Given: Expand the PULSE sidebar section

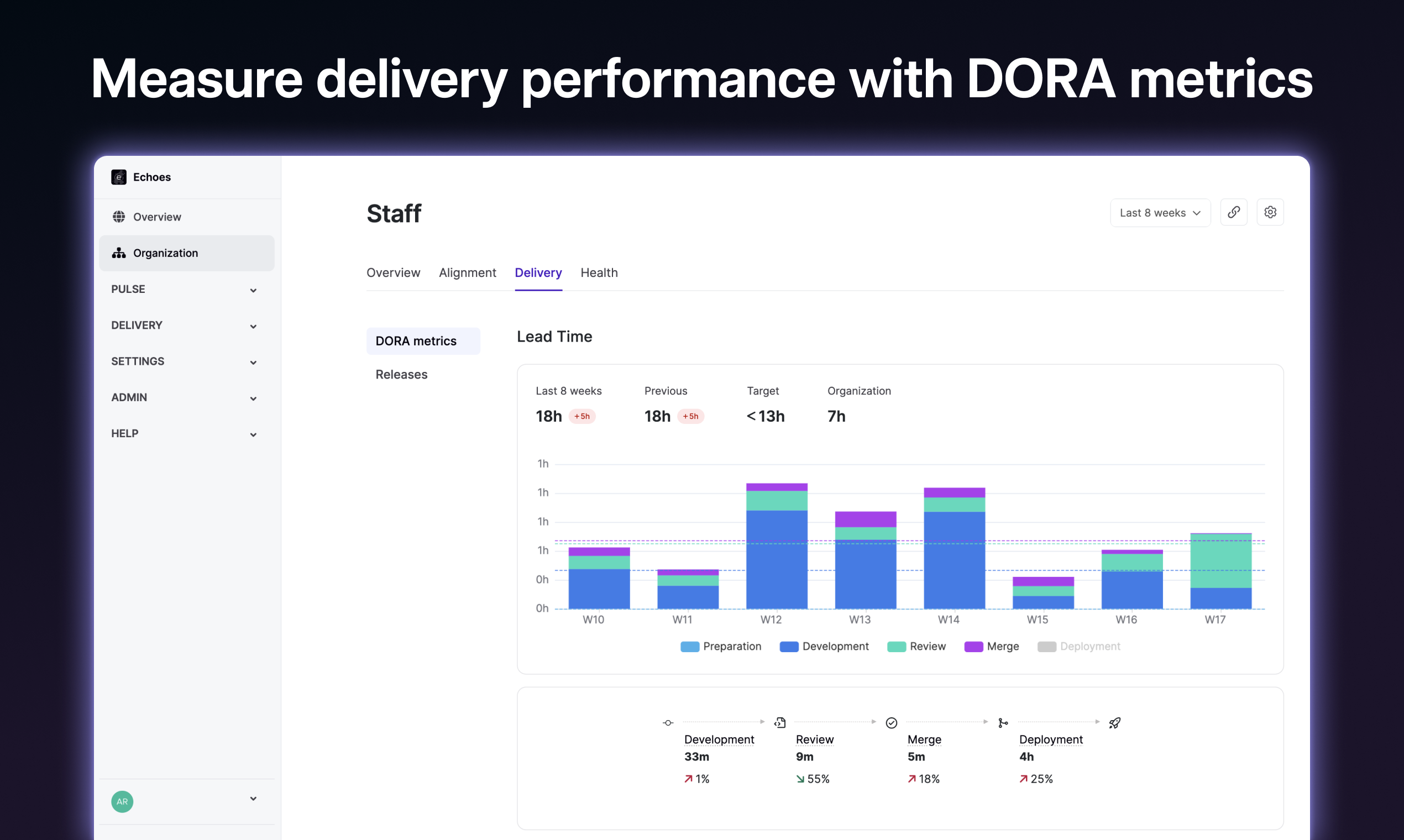Looking at the screenshot, I should 184,289.
